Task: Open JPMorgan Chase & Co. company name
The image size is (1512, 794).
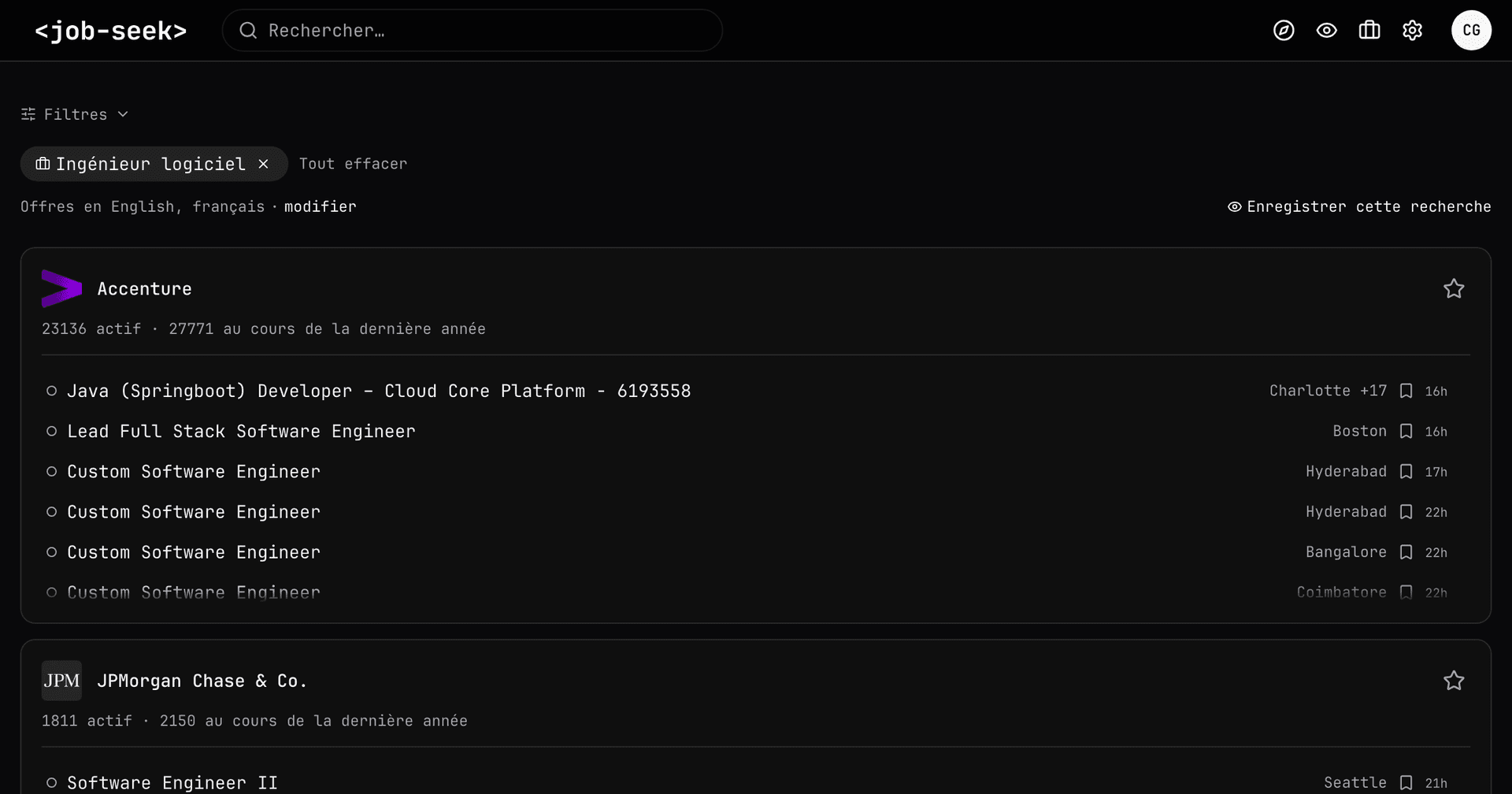Action: [202, 681]
